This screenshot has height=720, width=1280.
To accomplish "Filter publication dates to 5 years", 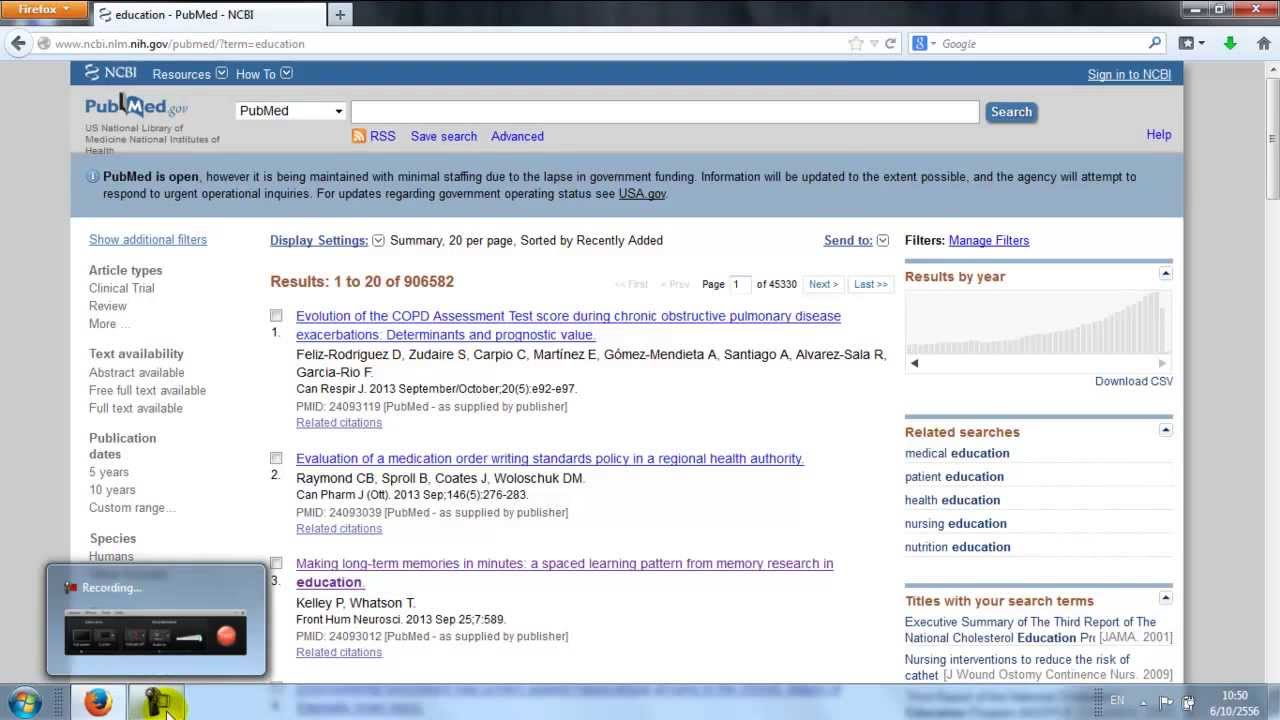I will click(x=109, y=472).
